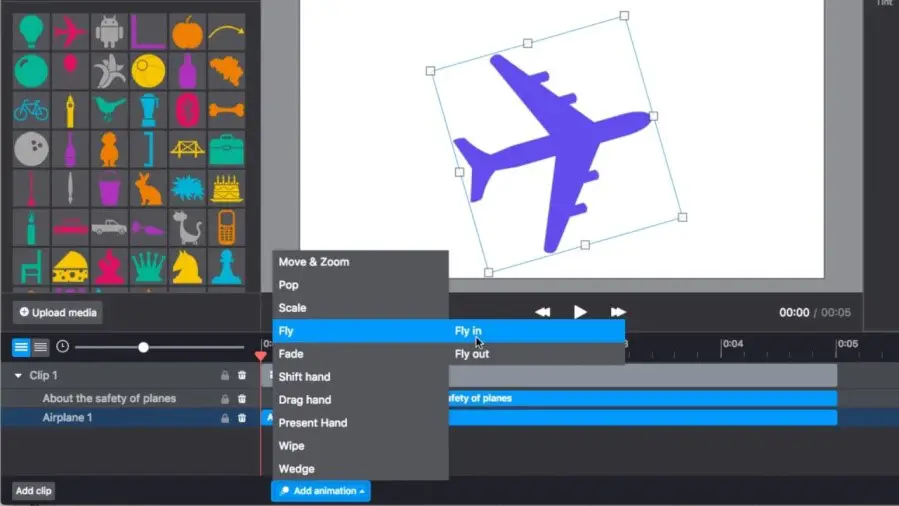
Task: Choose the gray banana graphic
Action: pyautogui.click(x=109, y=70)
